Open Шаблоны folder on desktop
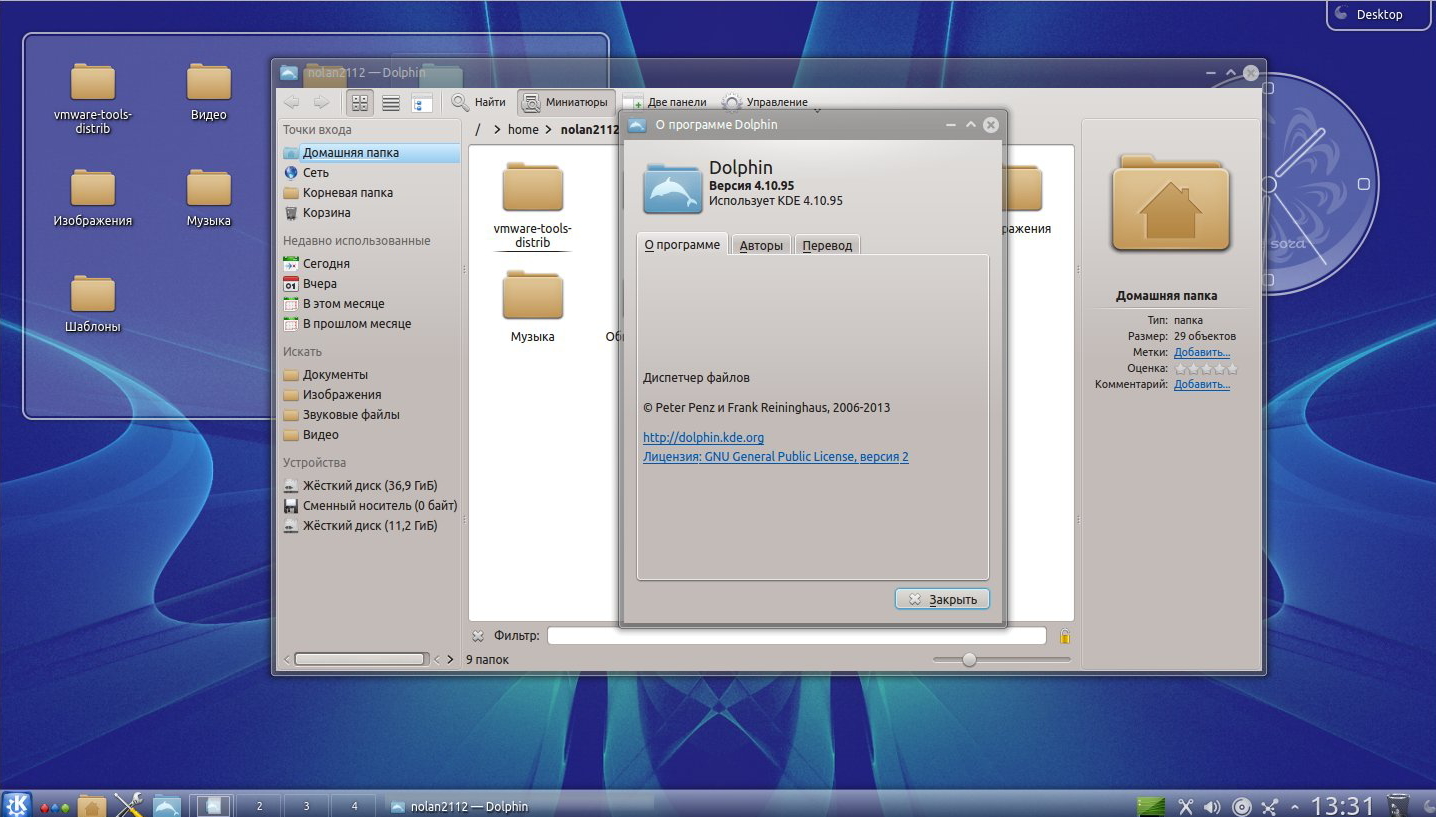The height and width of the screenshot is (817, 1436). pos(93,304)
